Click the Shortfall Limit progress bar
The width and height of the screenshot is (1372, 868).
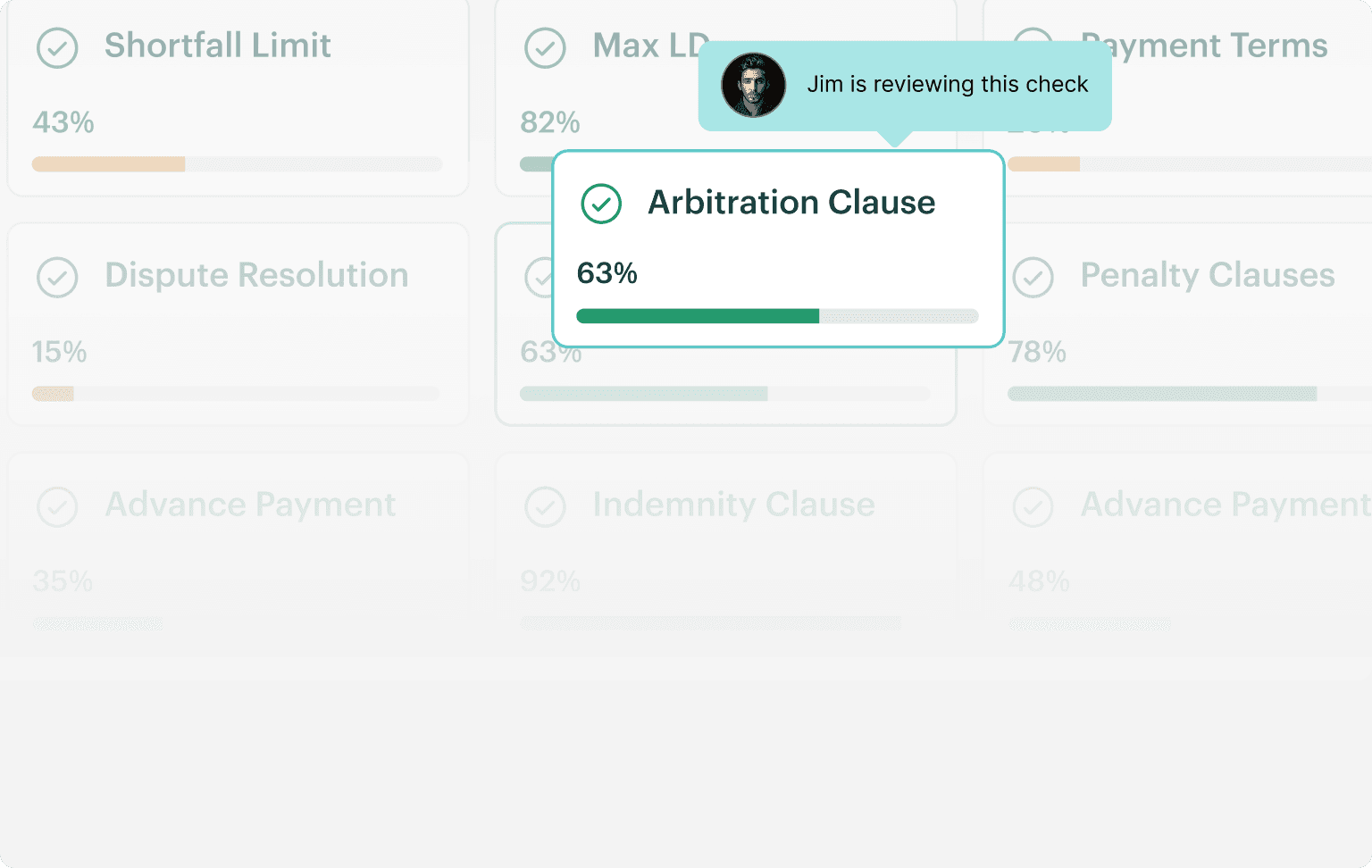[237, 164]
